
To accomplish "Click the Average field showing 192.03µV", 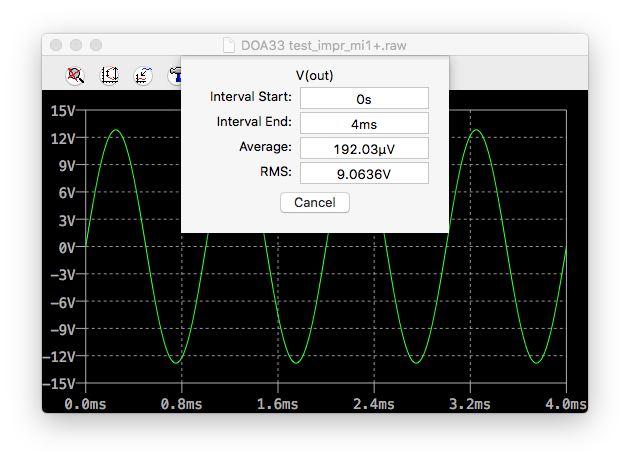I will (x=364, y=148).
